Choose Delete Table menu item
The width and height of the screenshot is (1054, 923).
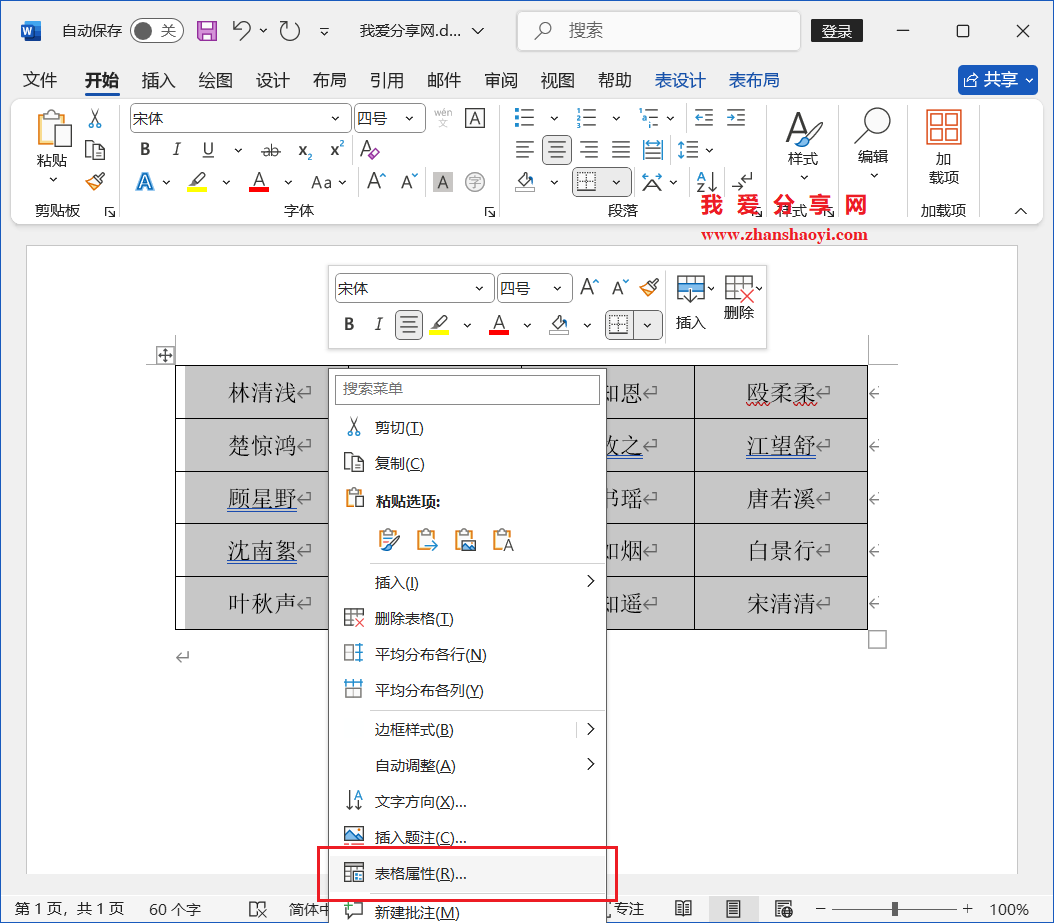(x=467, y=618)
